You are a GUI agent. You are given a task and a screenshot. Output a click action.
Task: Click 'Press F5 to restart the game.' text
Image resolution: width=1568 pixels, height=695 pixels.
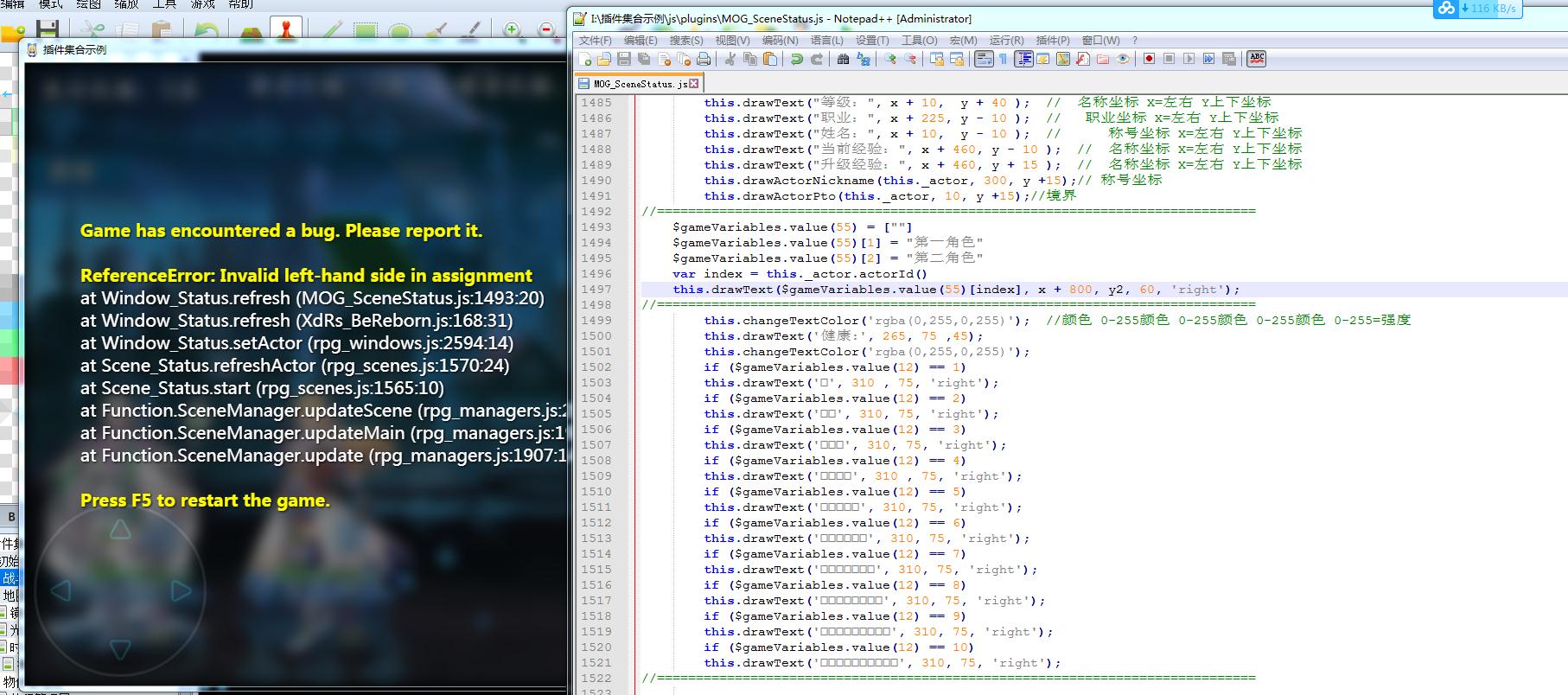pos(205,501)
